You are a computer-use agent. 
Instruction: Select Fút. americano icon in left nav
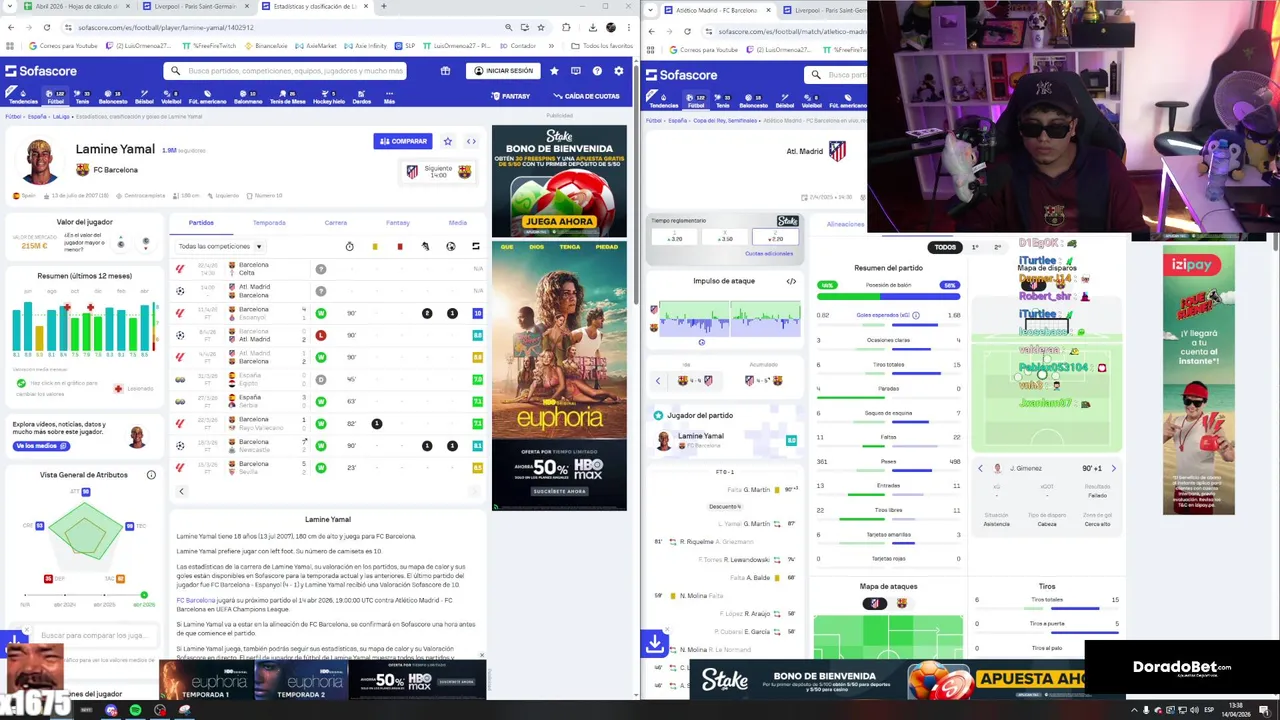pos(207,97)
